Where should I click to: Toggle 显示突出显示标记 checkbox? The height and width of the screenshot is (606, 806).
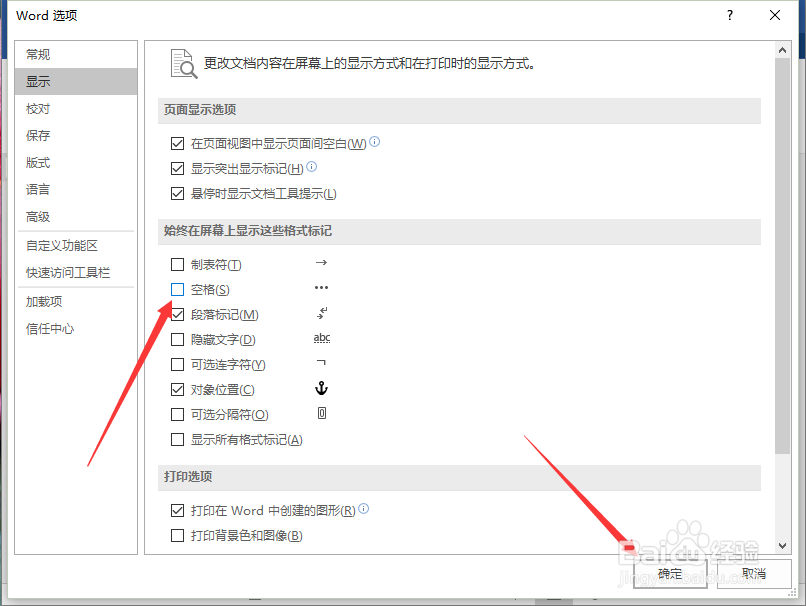[177, 168]
